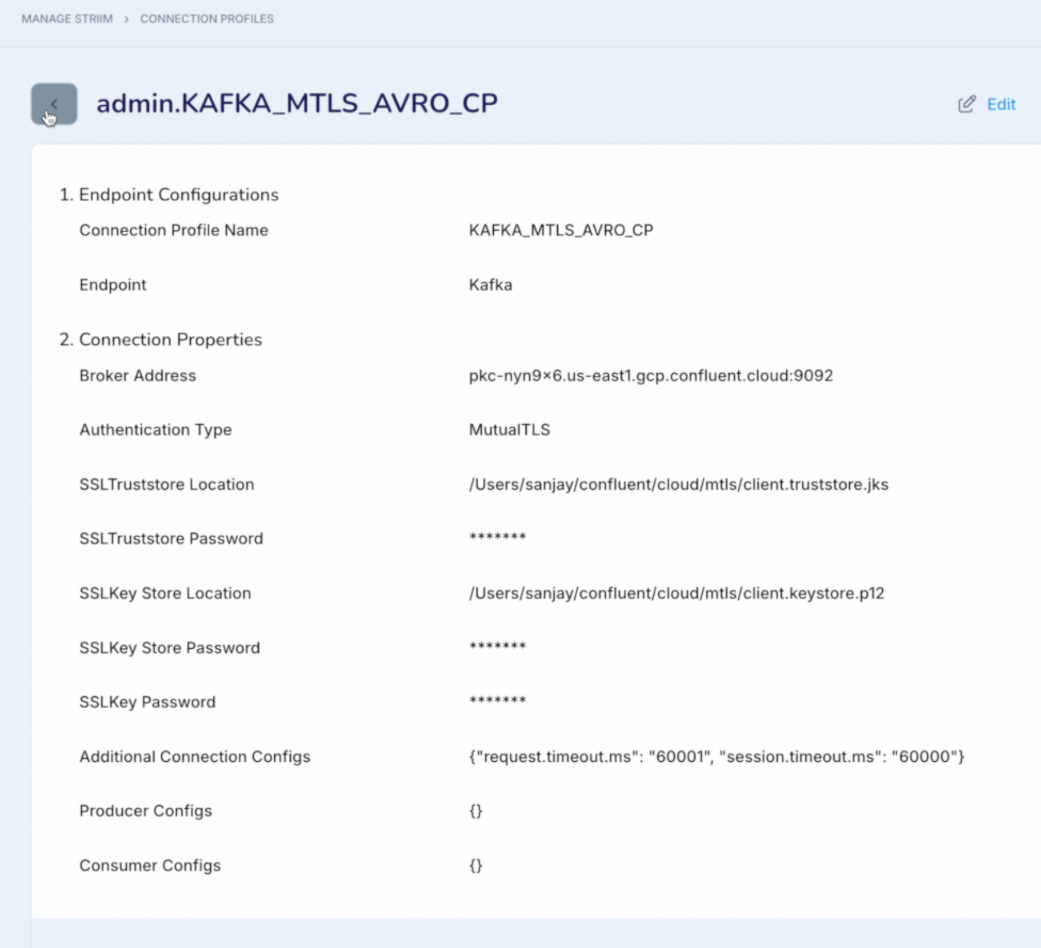Click the Connection Properties section heading
This screenshot has width=1041, height=948.
tap(162, 339)
